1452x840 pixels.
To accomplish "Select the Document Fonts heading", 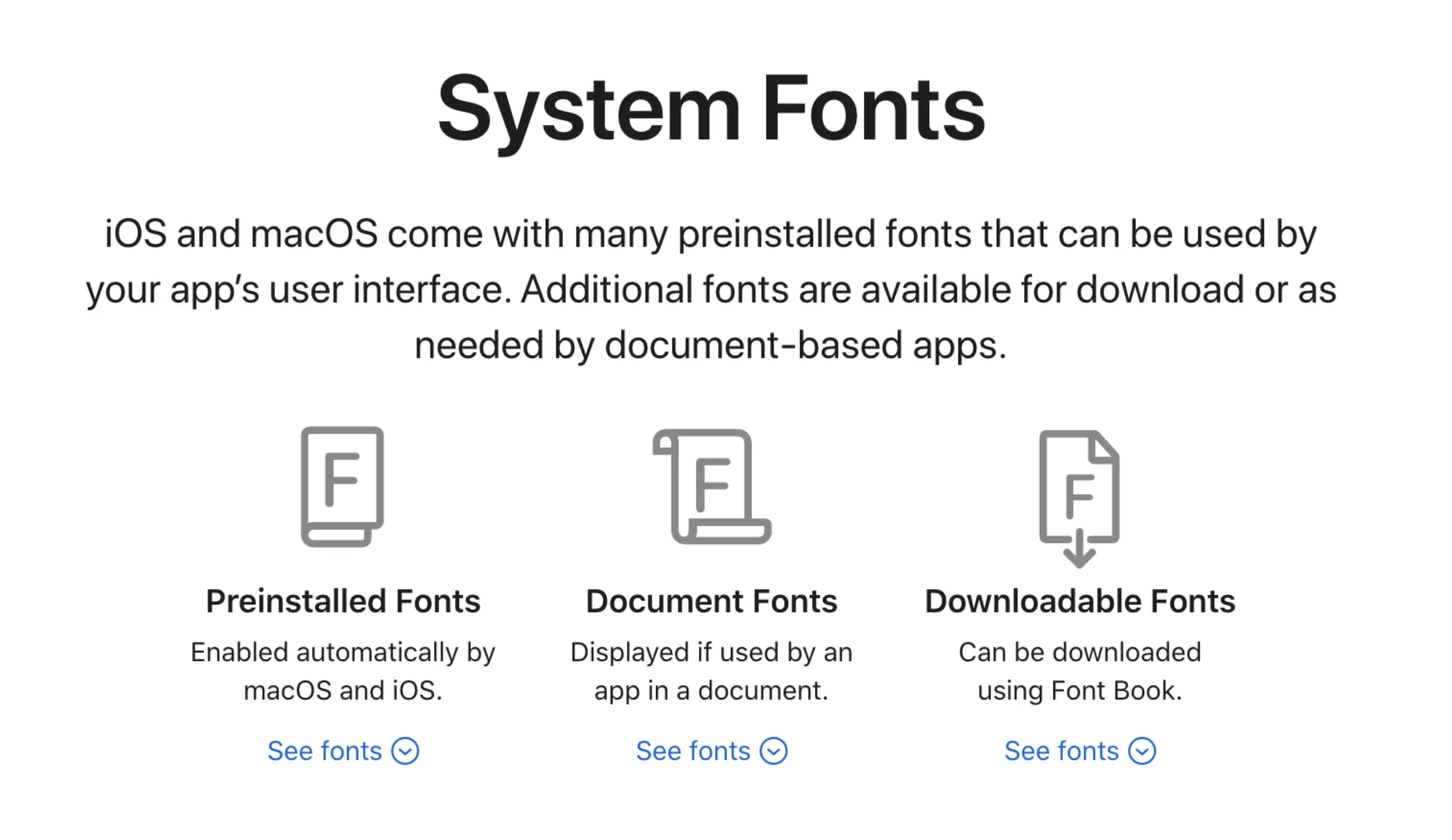I will point(712,601).
